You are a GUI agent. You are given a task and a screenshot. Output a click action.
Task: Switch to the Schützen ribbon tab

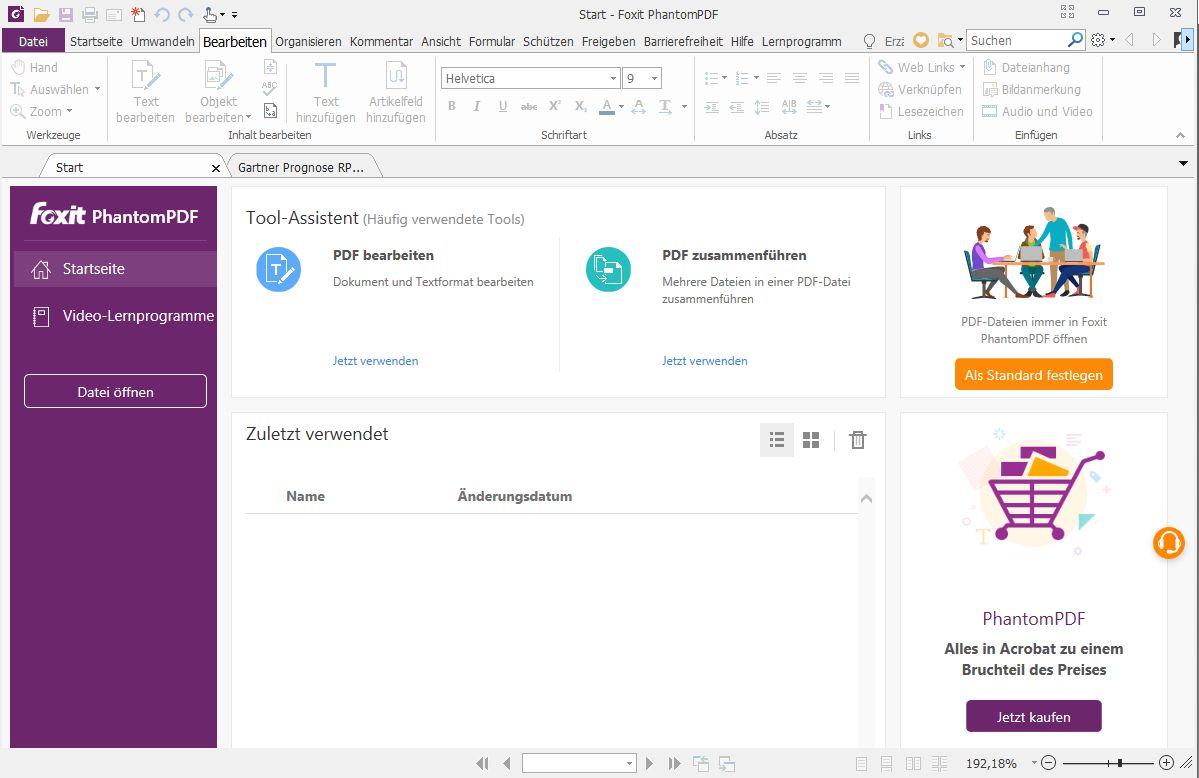[548, 41]
